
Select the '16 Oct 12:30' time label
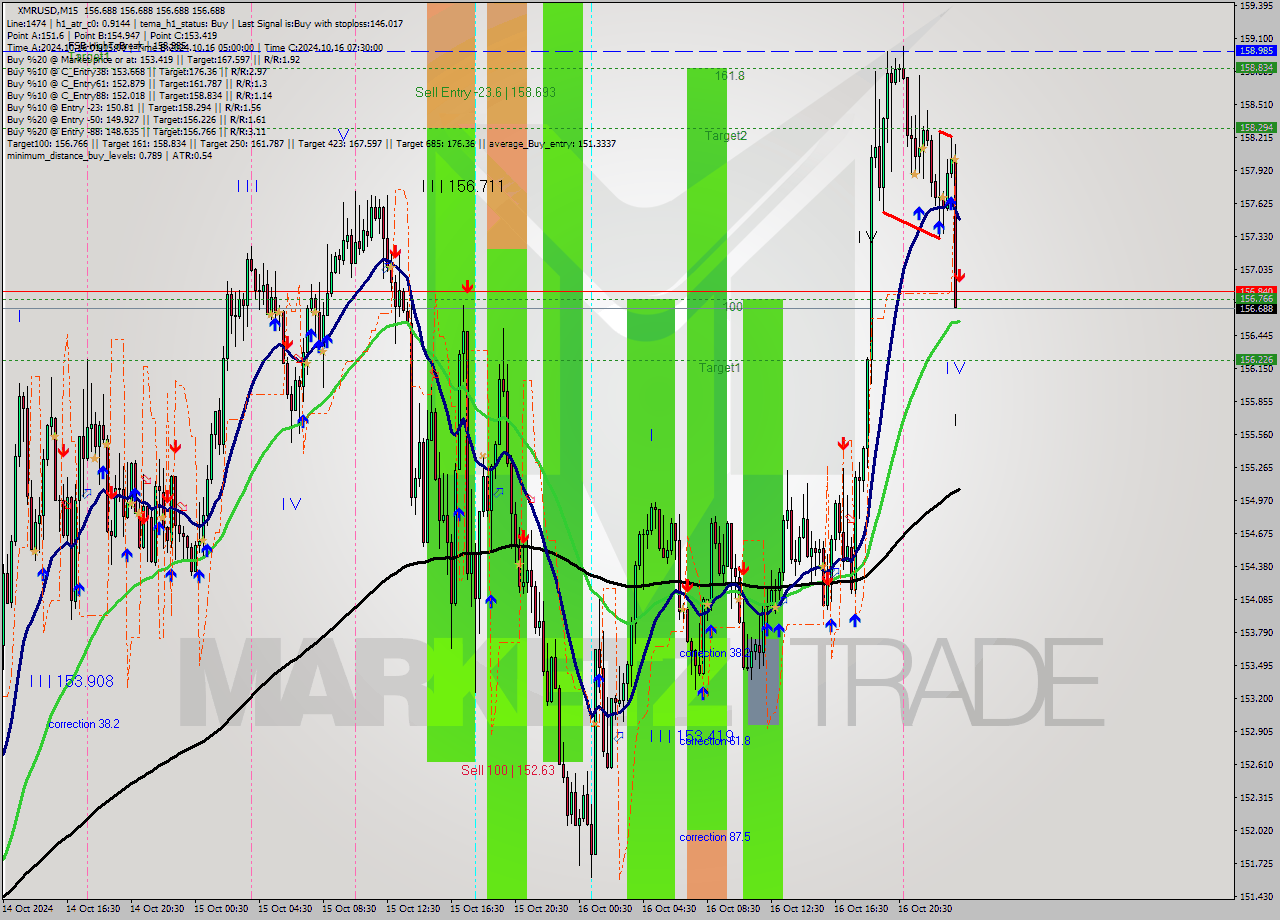[797, 909]
